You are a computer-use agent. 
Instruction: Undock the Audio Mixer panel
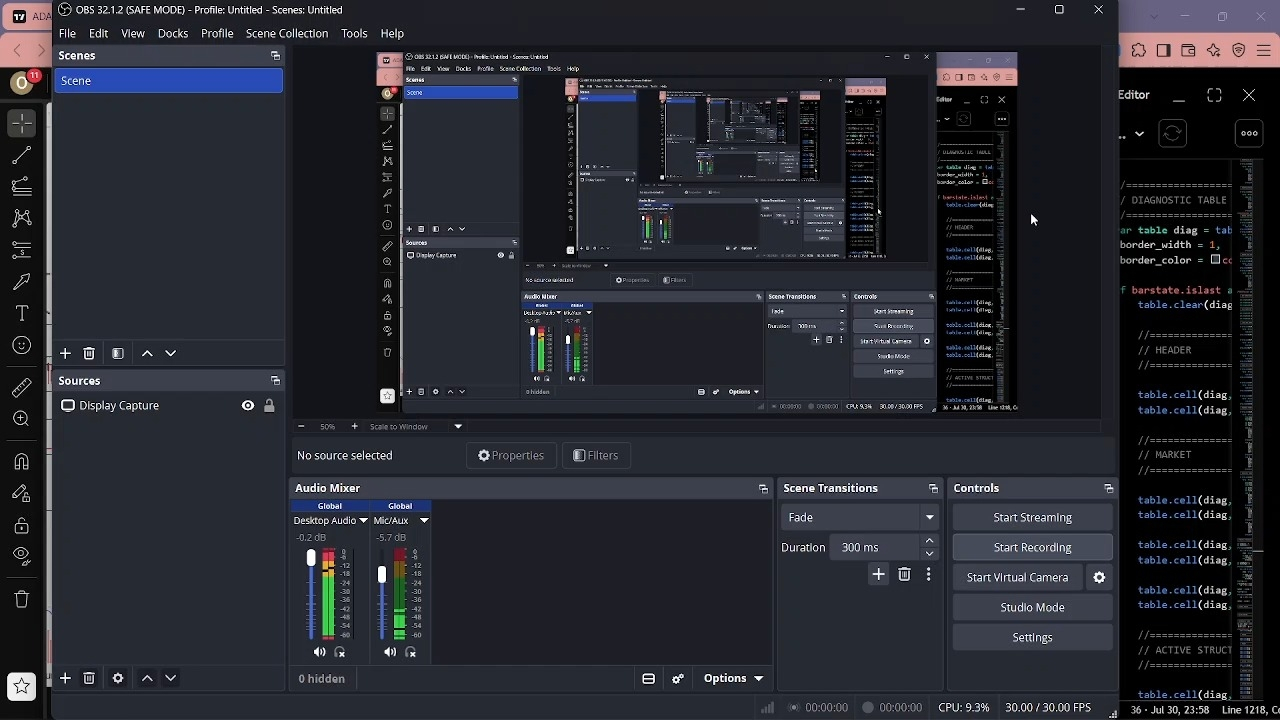tap(763, 489)
